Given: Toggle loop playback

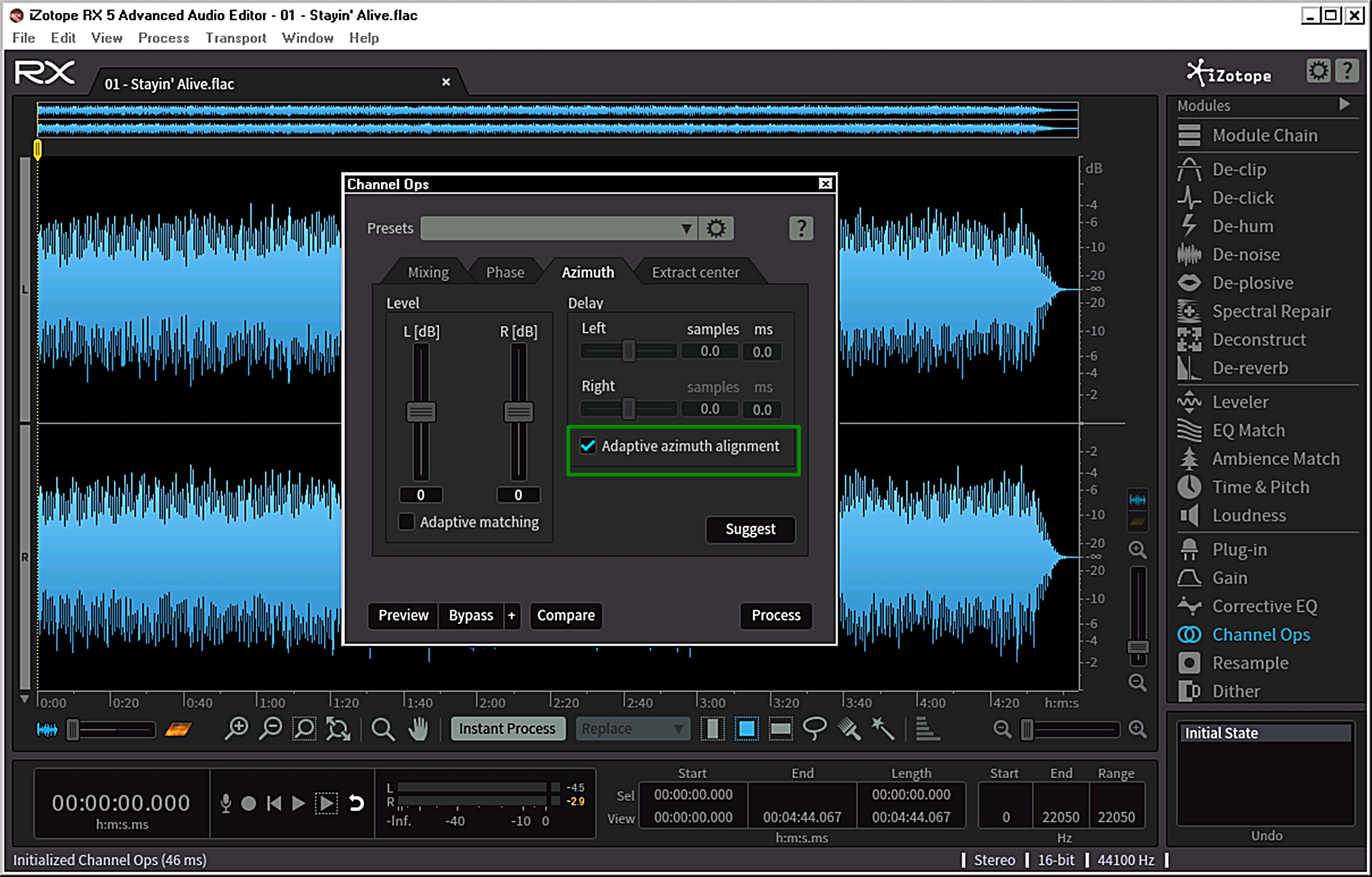Looking at the screenshot, I should tap(357, 803).
